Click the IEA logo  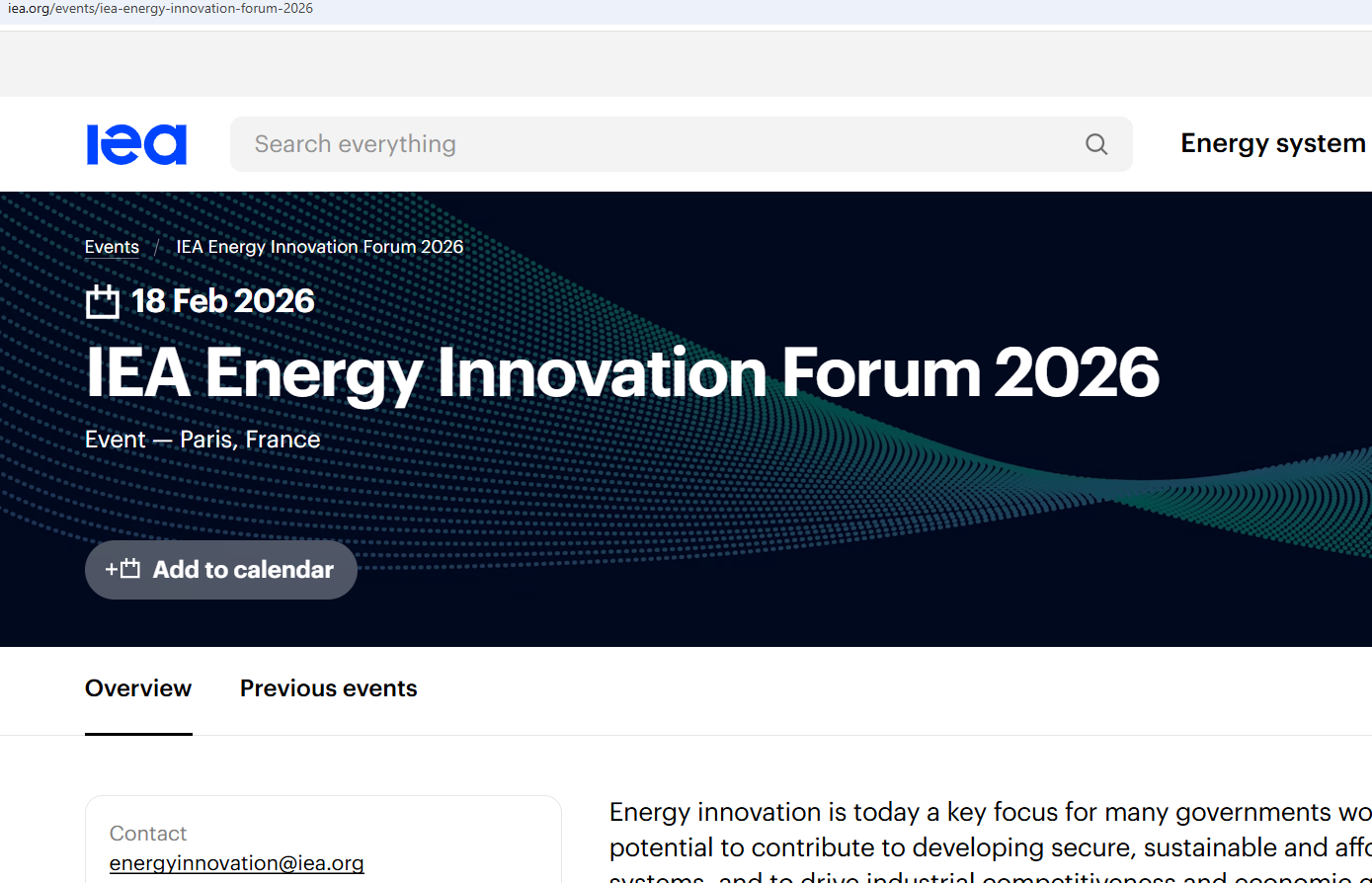(136, 144)
